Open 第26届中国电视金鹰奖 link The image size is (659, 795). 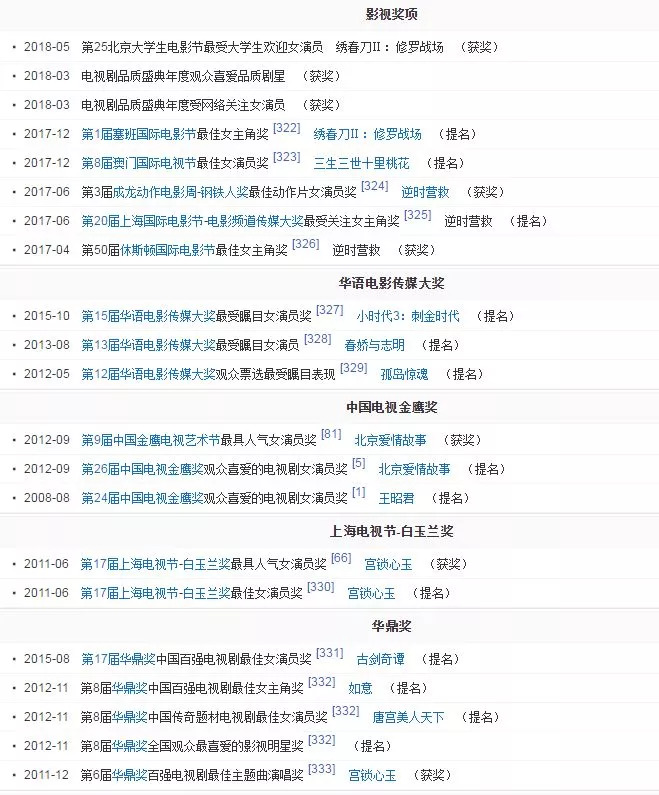click(x=142, y=469)
